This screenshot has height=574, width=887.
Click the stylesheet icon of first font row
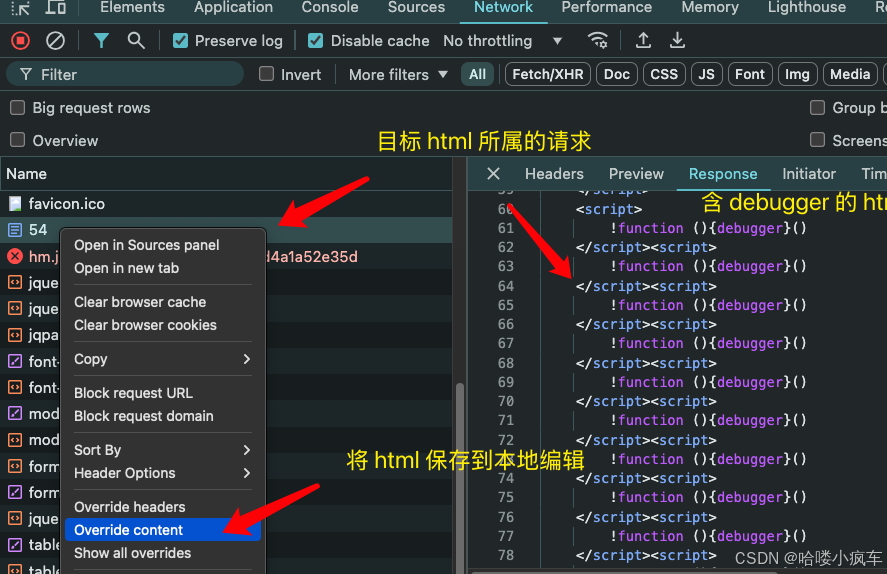coord(15,361)
